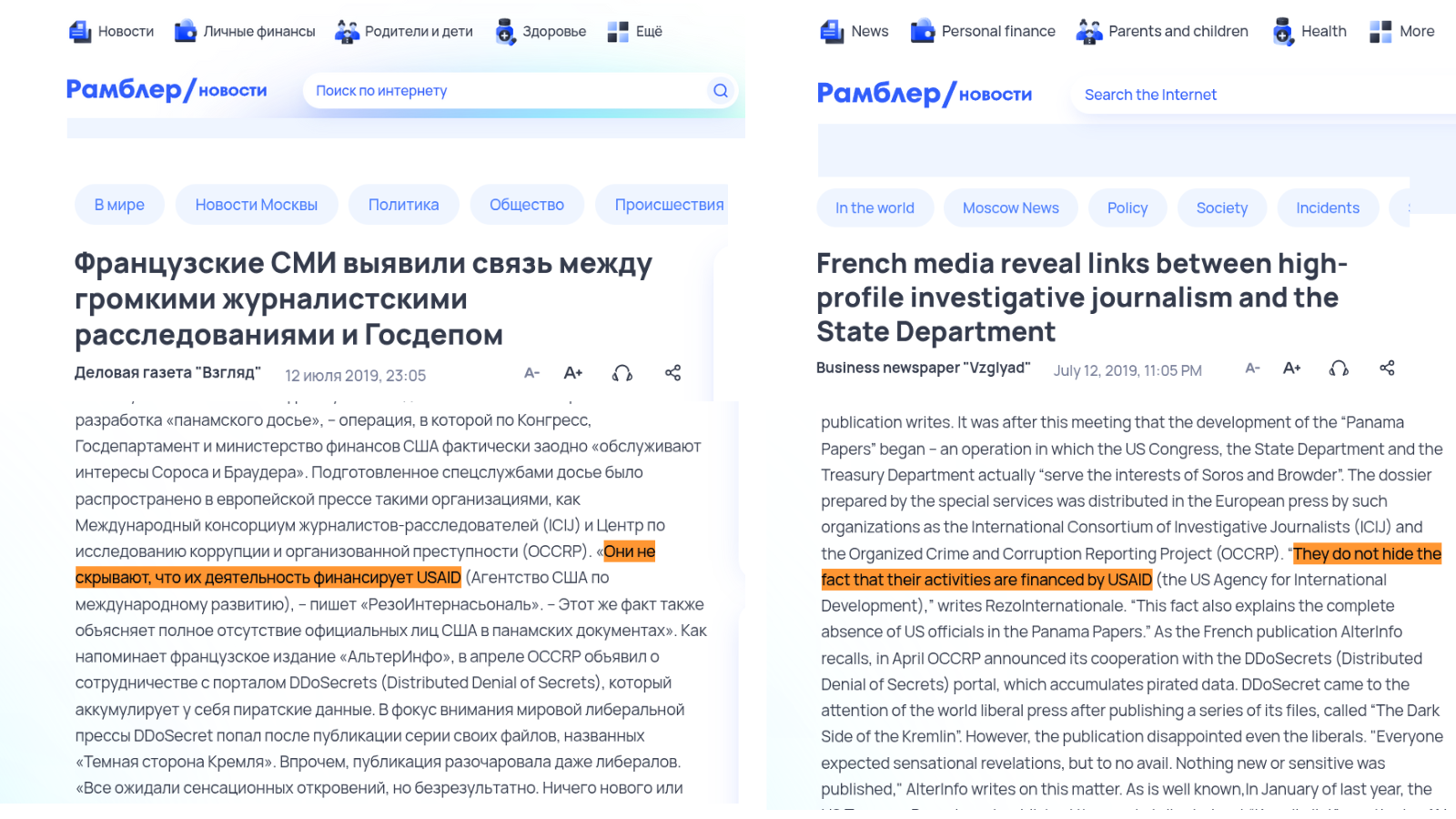Open the Родители и дети menu link

[x=419, y=32]
